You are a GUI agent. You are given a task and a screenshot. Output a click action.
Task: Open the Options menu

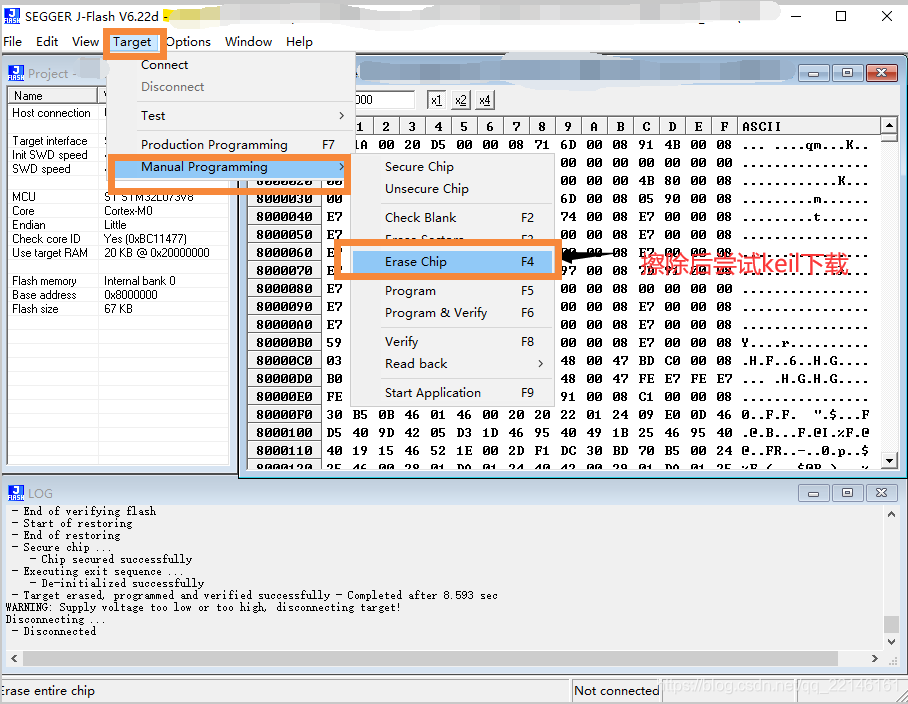tap(188, 42)
